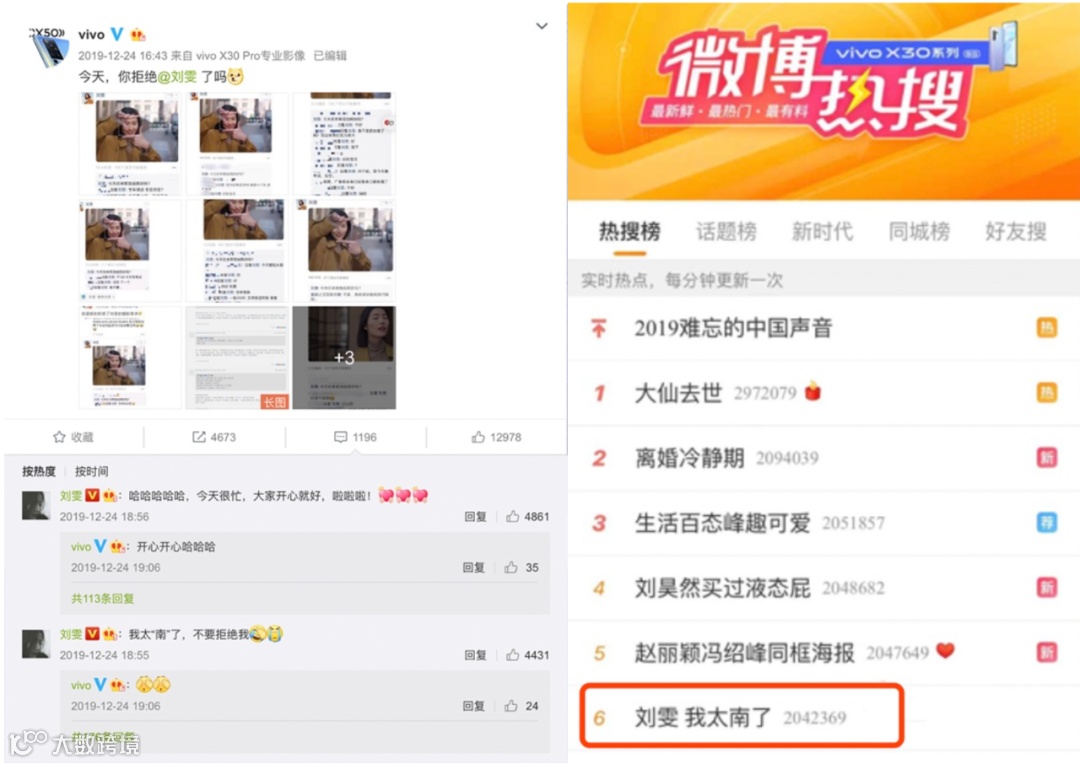Like vivo's reply with 35 likes
Viewport: 1080px width, 764px height.
(510, 568)
